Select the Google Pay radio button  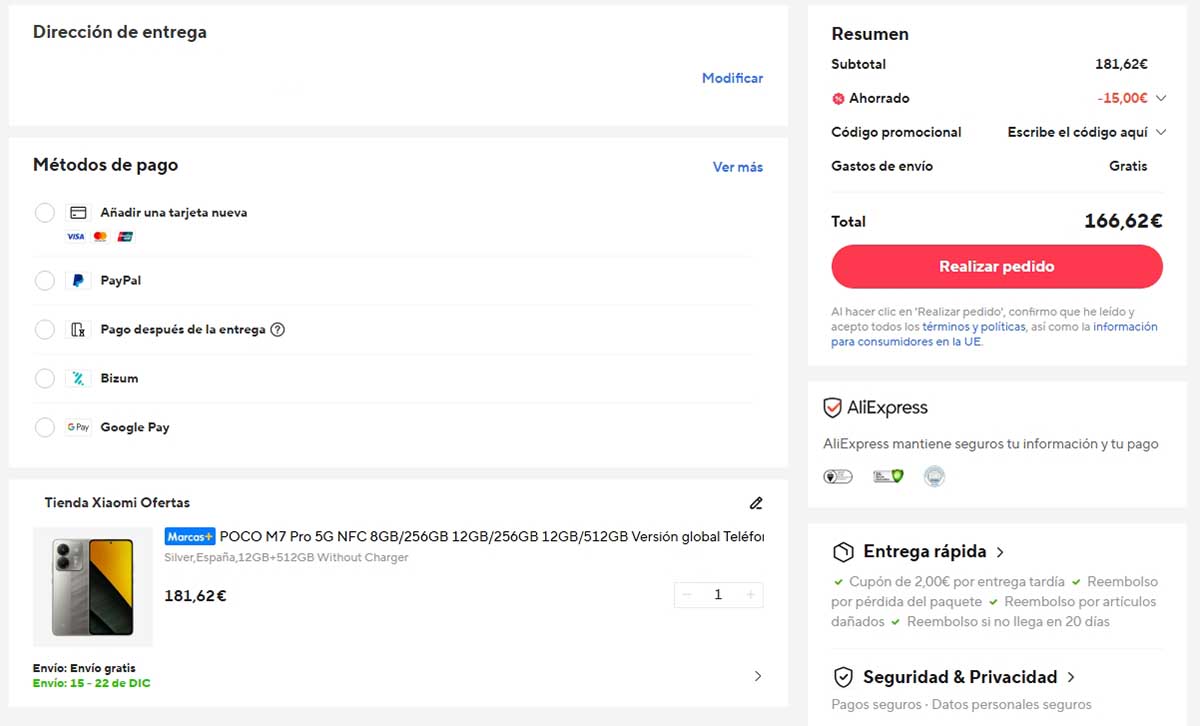(x=44, y=427)
